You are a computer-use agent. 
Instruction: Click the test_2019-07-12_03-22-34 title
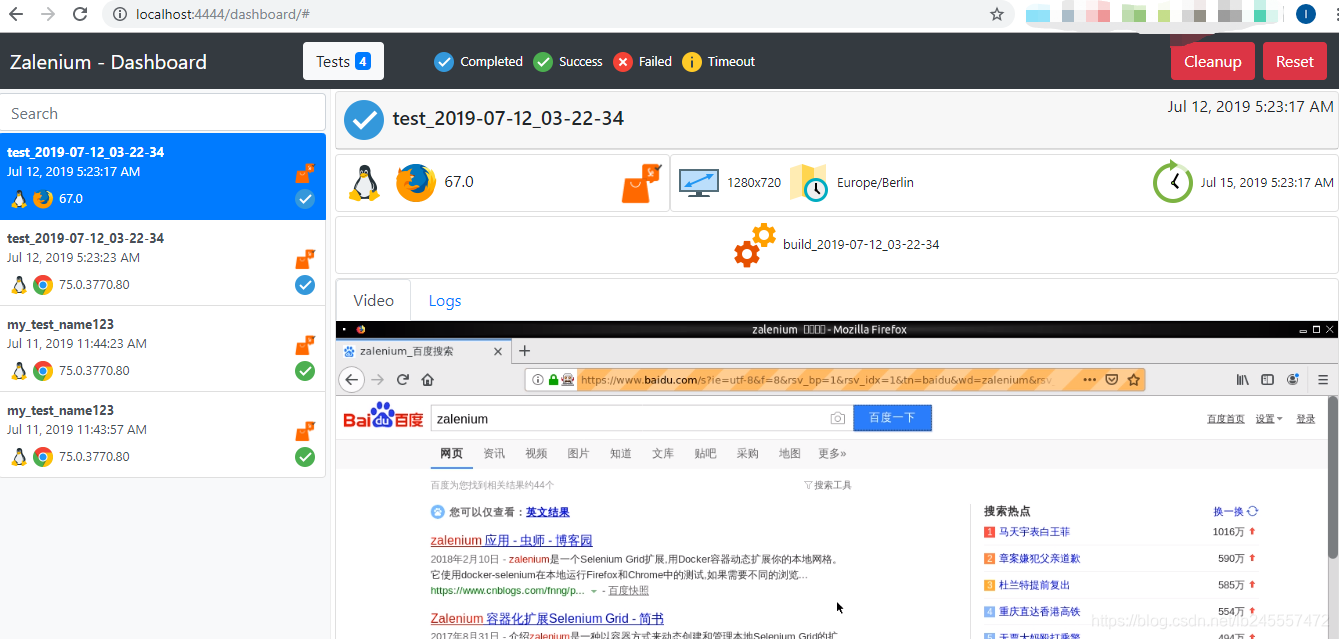[x=508, y=119]
